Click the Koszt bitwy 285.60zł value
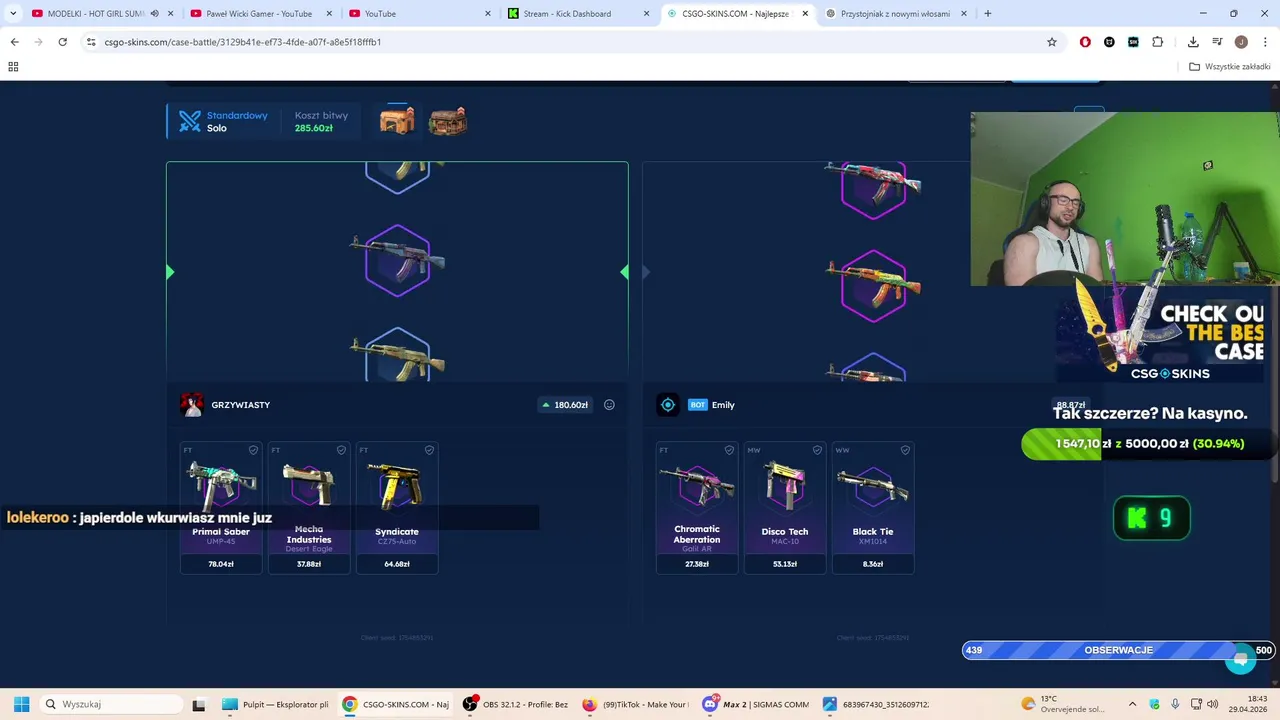The width and height of the screenshot is (1280, 720). 314,128
